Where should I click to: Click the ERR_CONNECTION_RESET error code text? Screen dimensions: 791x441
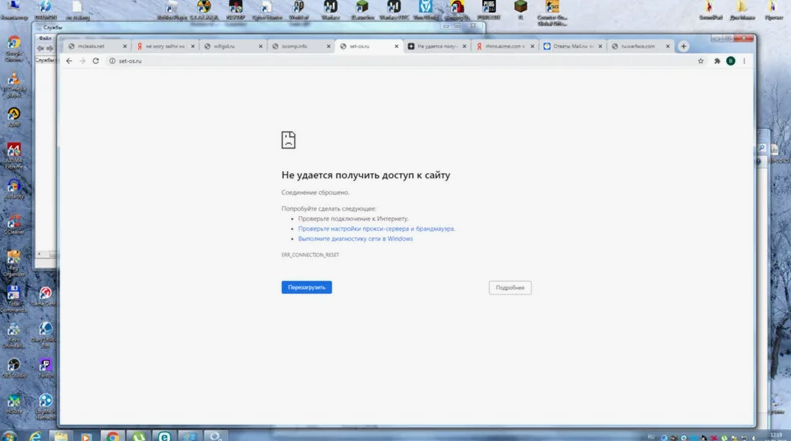pos(310,255)
